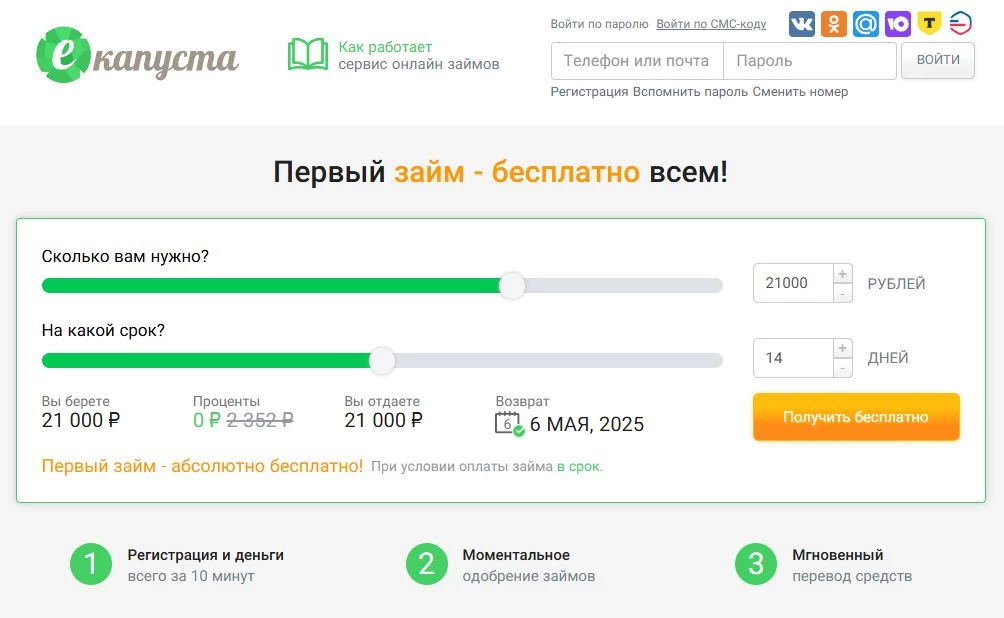Click the yellow T-Bank login icon
Image resolution: width=1004 pixels, height=618 pixels.
(928, 23)
